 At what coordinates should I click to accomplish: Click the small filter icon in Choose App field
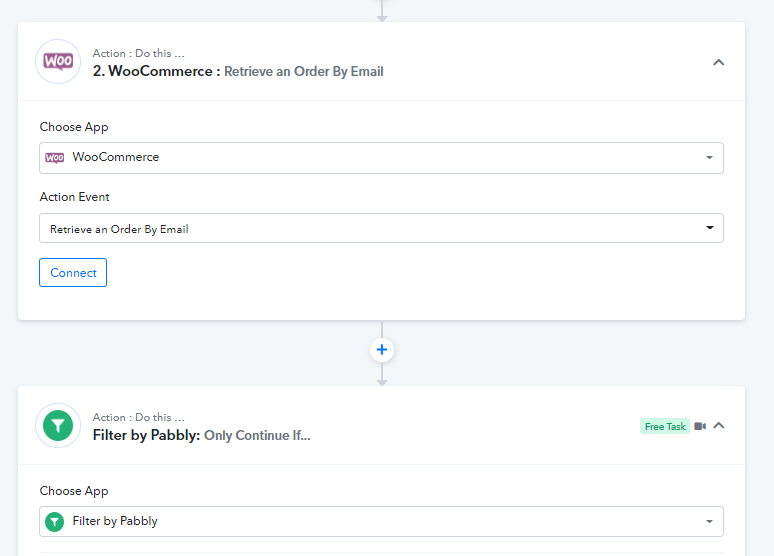click(x=55, y=522)
